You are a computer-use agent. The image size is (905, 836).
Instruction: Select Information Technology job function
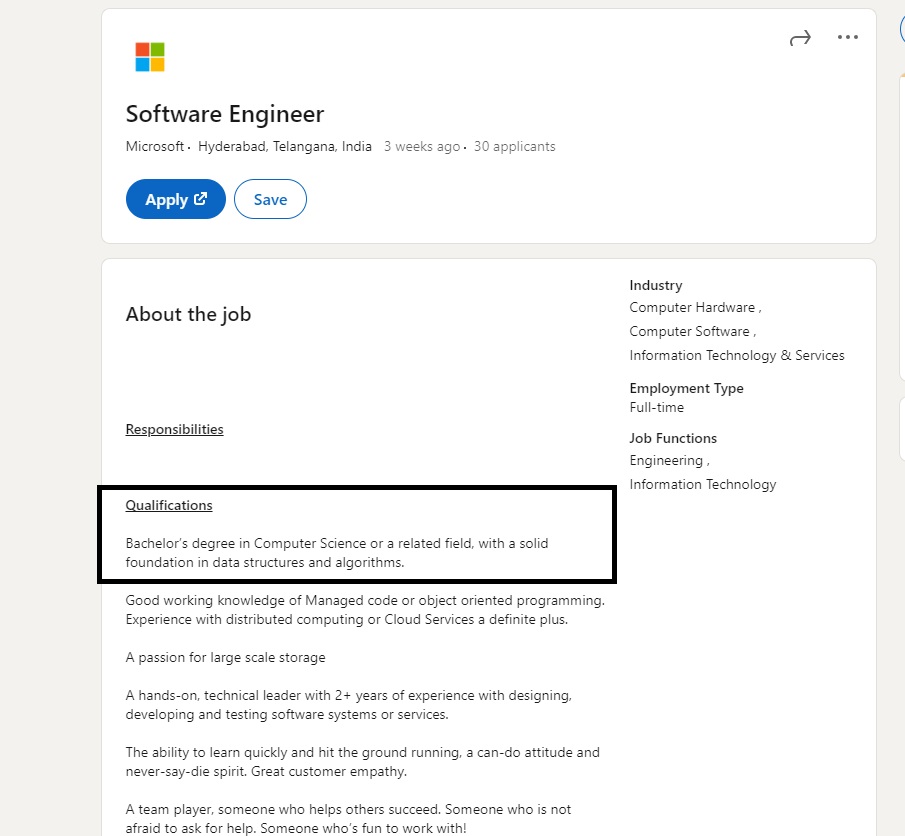click(x=702, y=484)
